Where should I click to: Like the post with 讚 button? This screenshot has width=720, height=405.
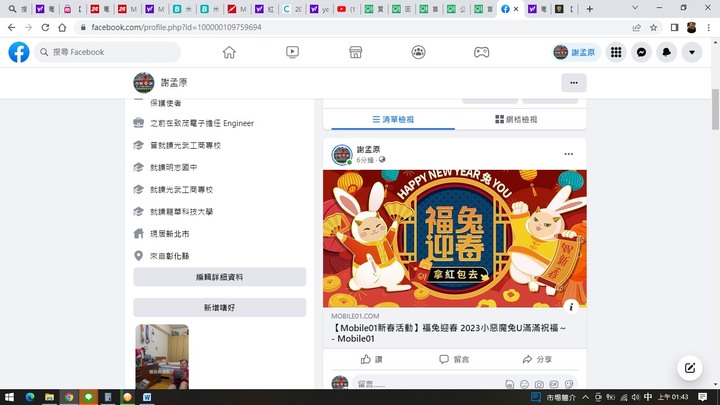[x=371, y=359]
